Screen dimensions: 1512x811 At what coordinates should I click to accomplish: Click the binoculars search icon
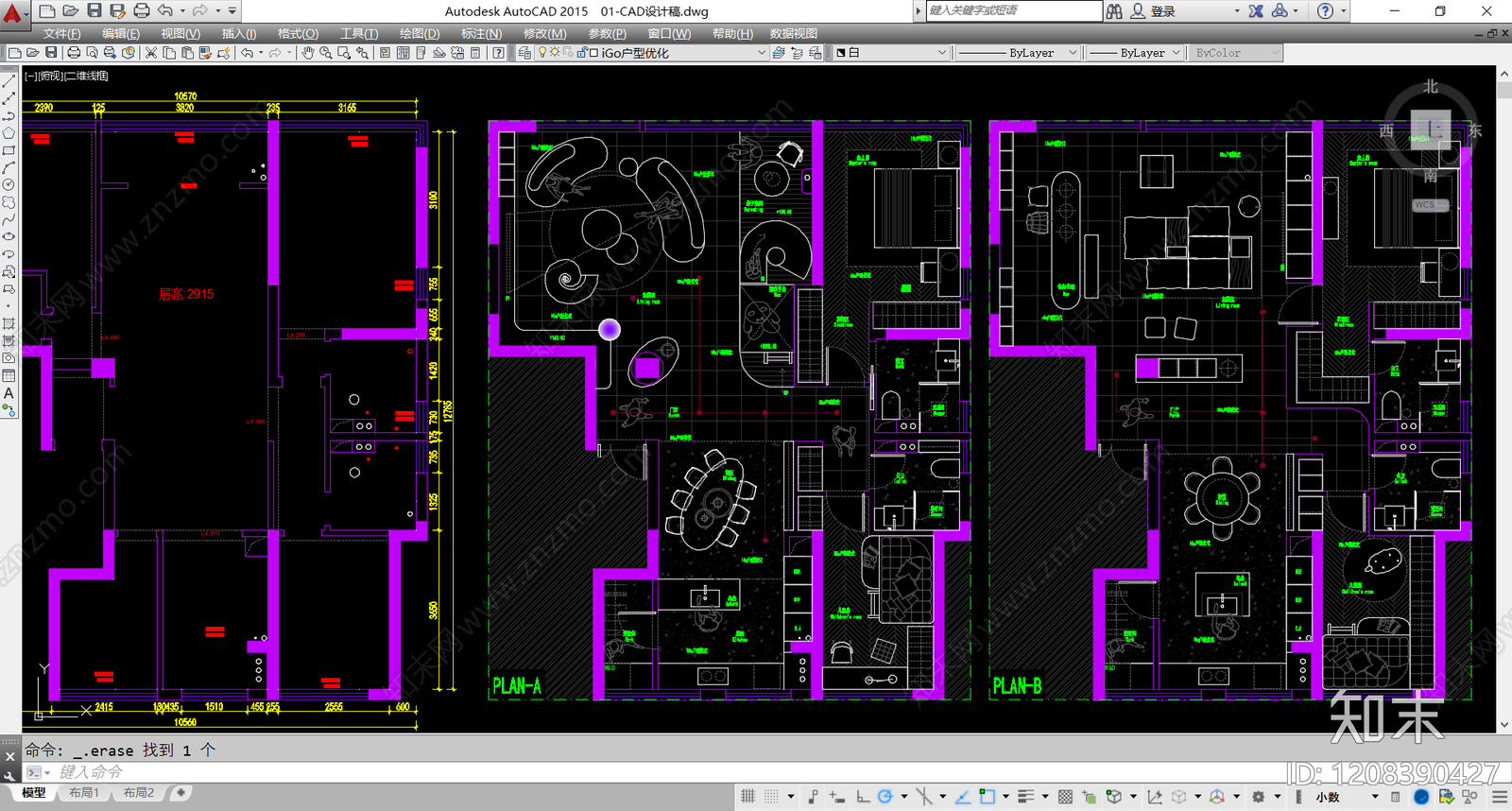pos(1115,11)
